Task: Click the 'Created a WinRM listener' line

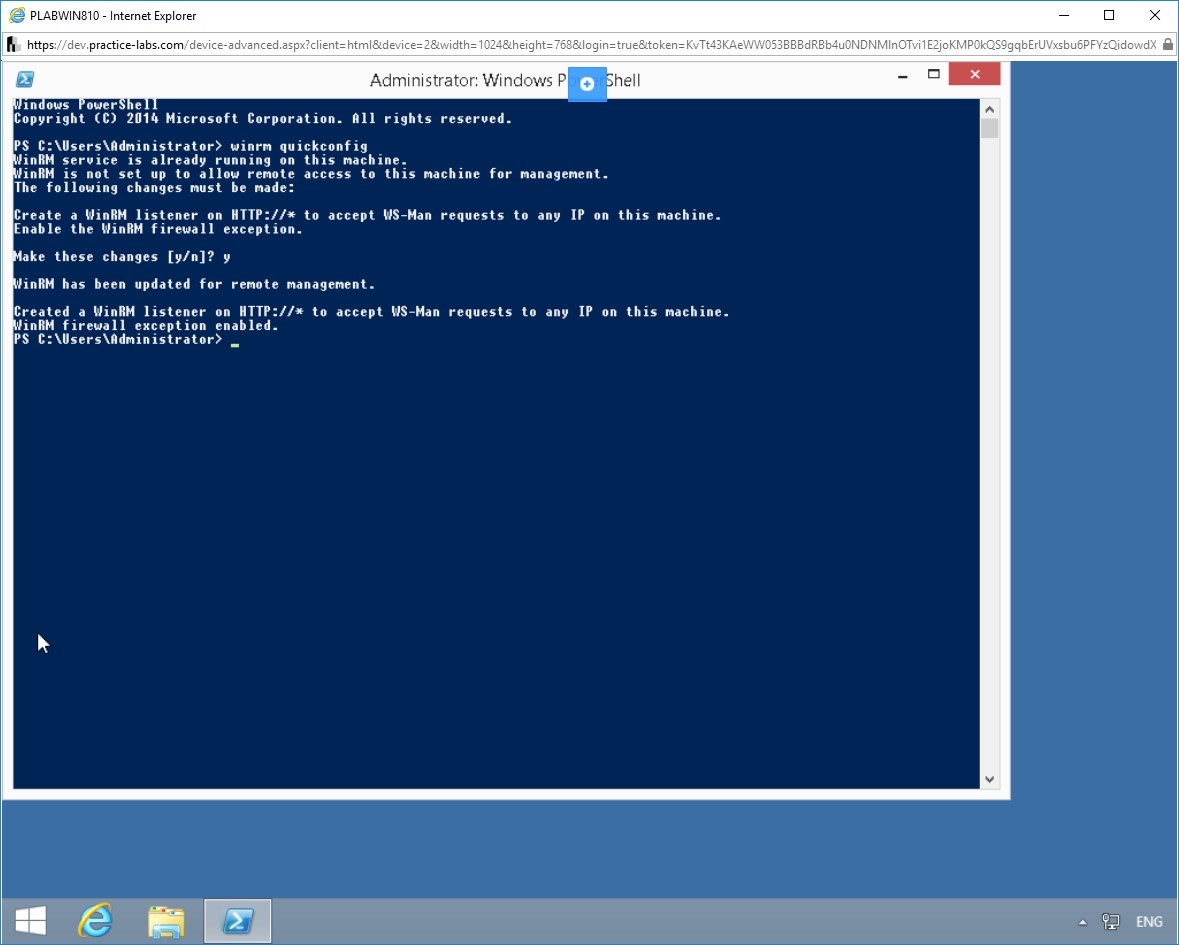Action: 371,312
